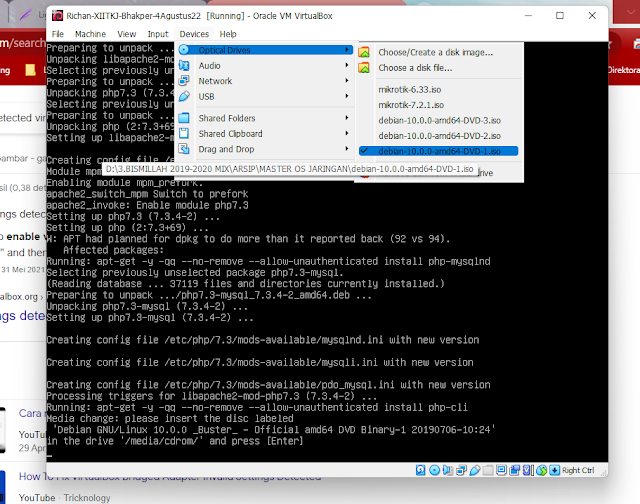Select Optical Drives in the Devices menu
Screen dimensions: 640x504
click(x=265, y=50)
